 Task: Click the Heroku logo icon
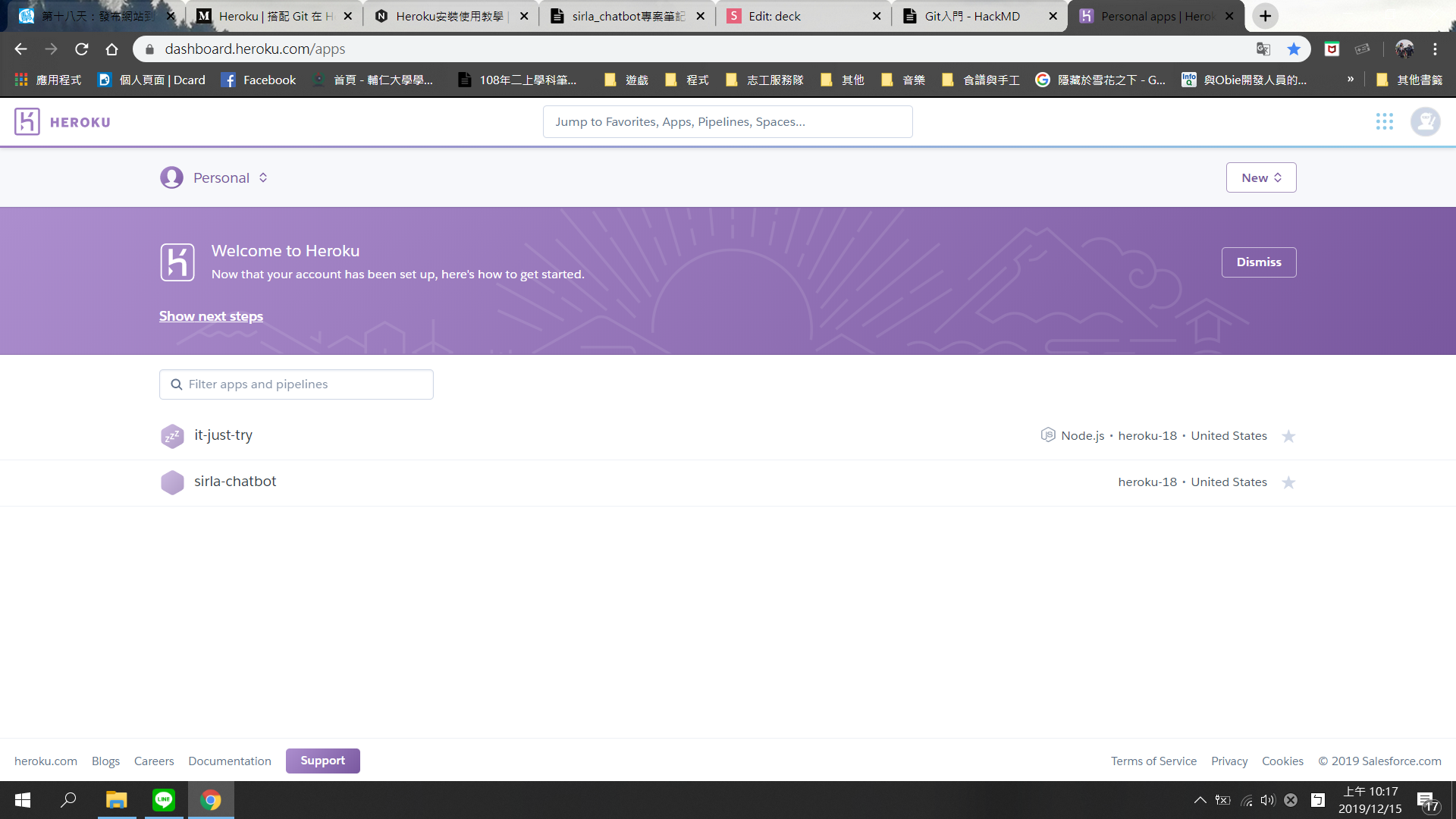(x=27, y=122)
